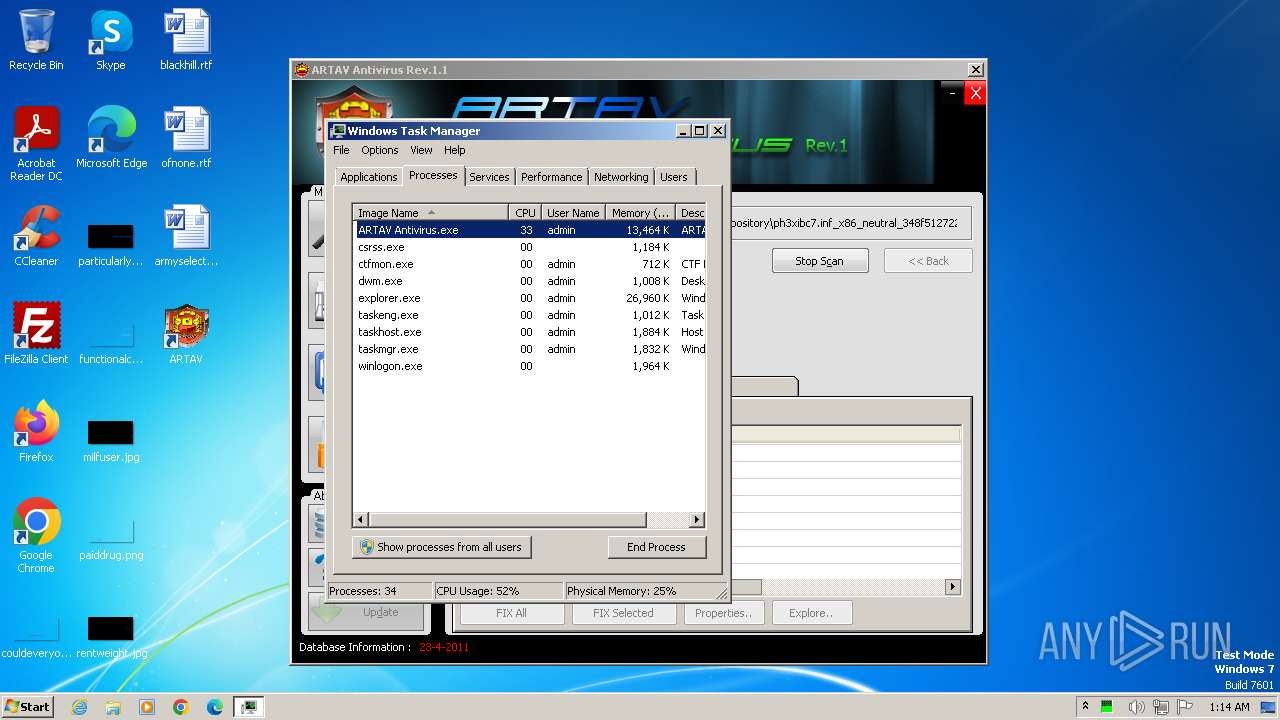Sort processes by User Name column
The width and height of the screenshot is (1280, 720).
573,213
